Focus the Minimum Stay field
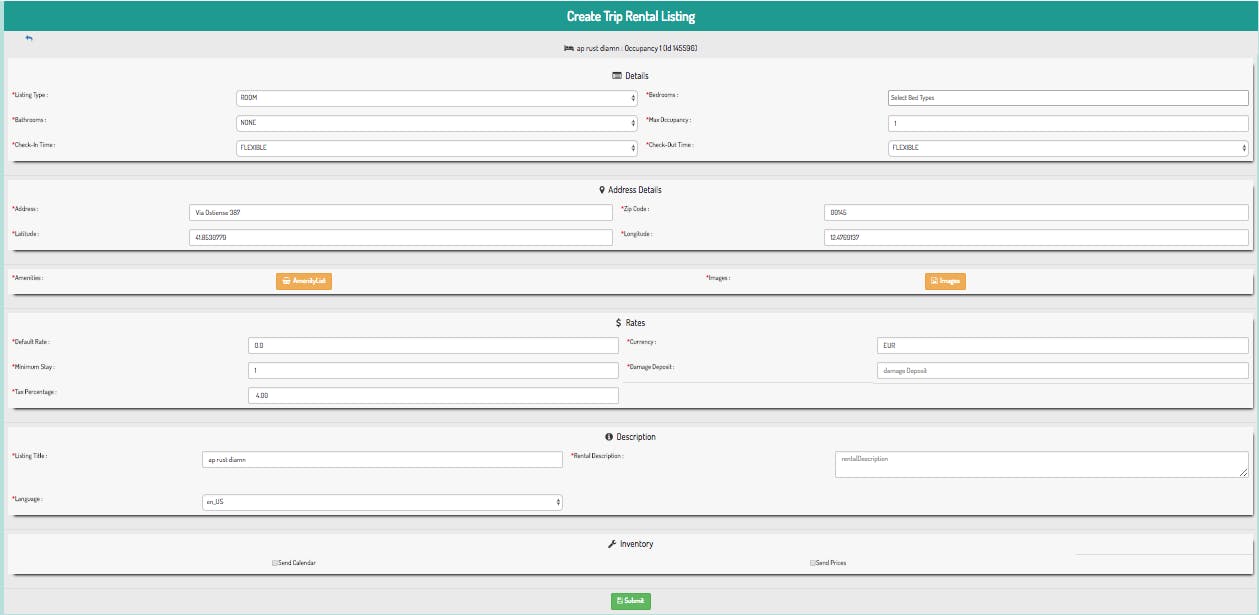1259x615 pixels. point(433,370)
